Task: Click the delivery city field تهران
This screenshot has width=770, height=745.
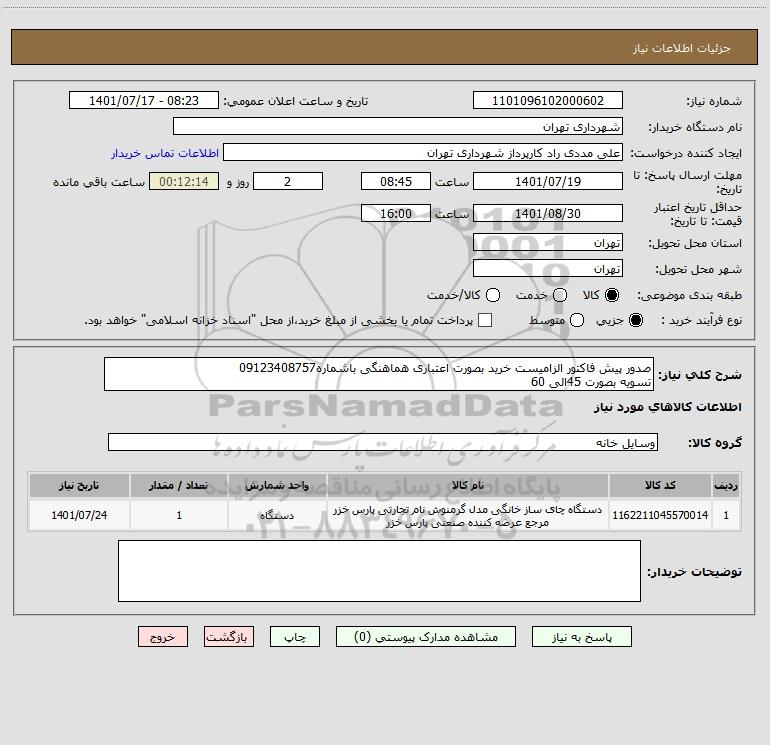Action: 548,268
